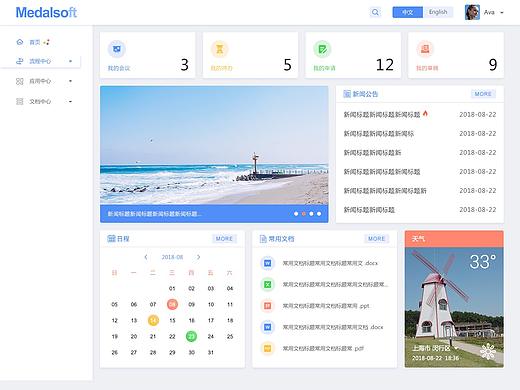Go to previous month in calendar

pos(146,257)
